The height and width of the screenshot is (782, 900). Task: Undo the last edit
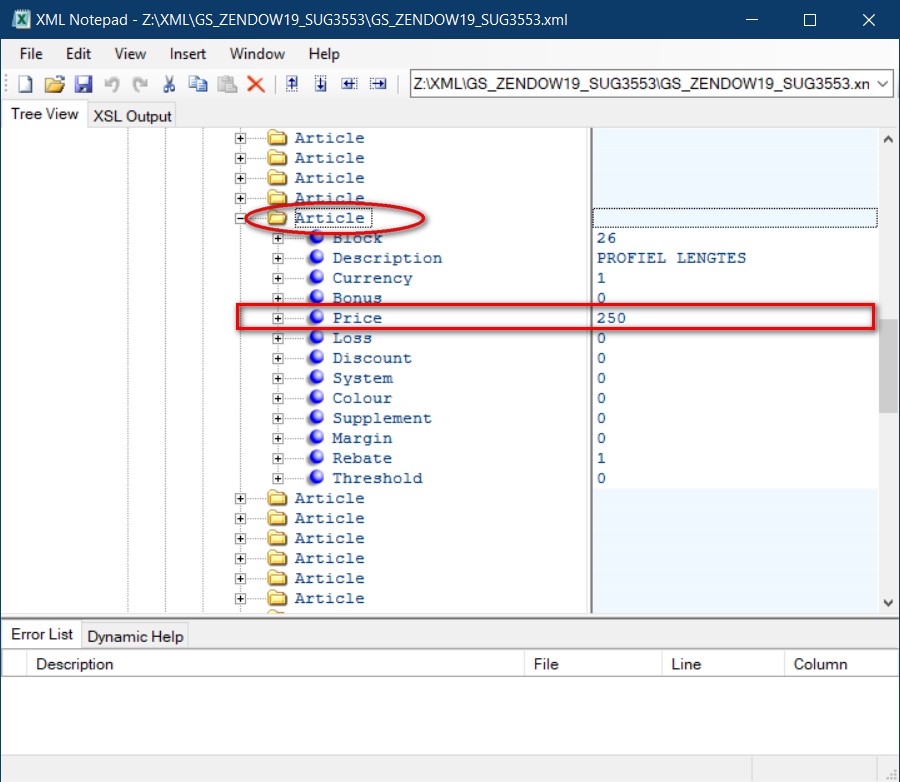(x=112, y=84)
